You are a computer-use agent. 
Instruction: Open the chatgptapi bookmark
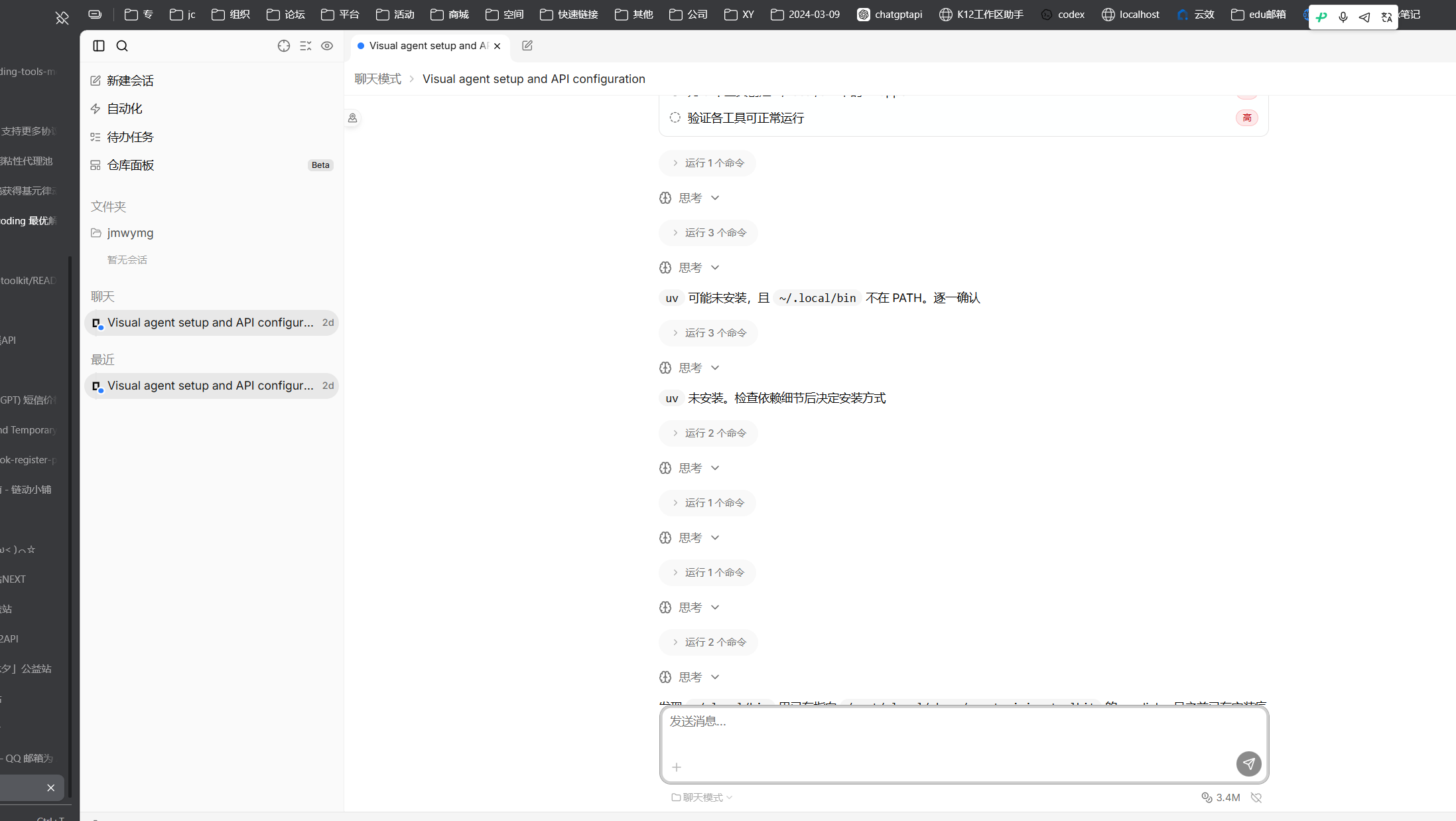click(890, 15)
